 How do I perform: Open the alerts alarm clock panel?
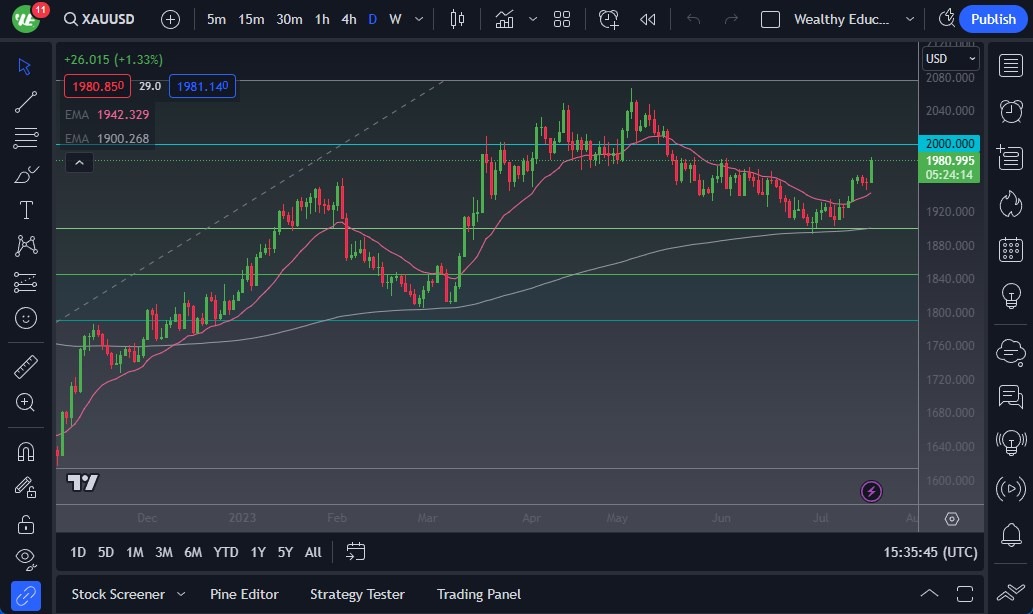point(1010,110)
